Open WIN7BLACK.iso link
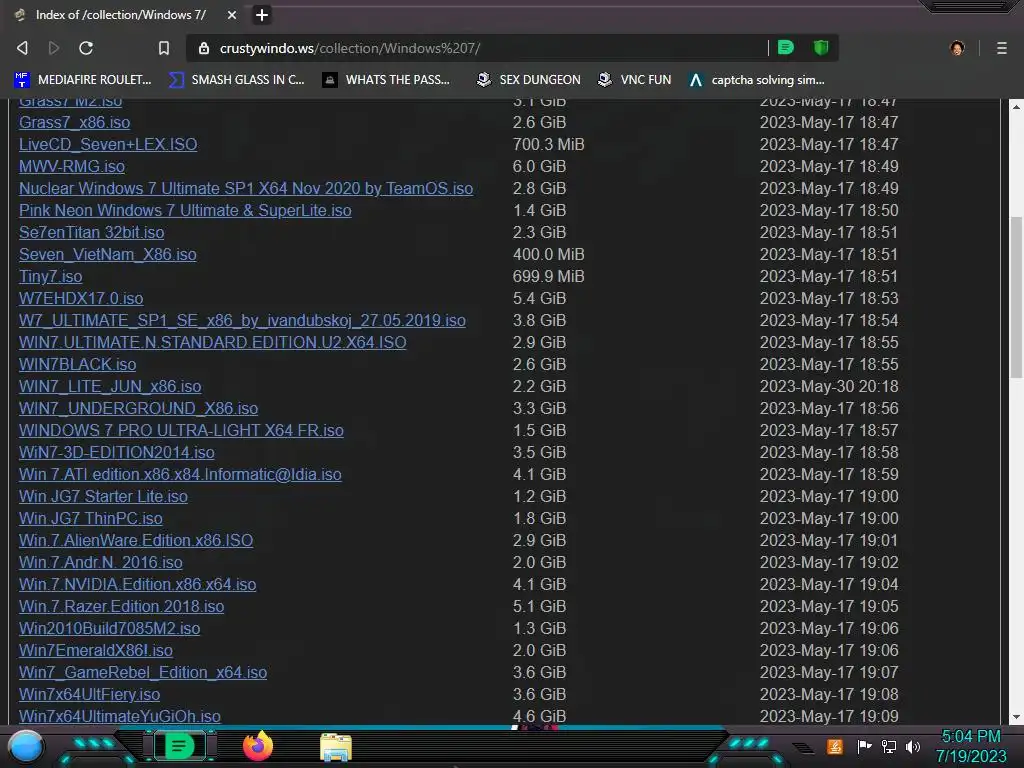1024x768 pixels. 78,364
